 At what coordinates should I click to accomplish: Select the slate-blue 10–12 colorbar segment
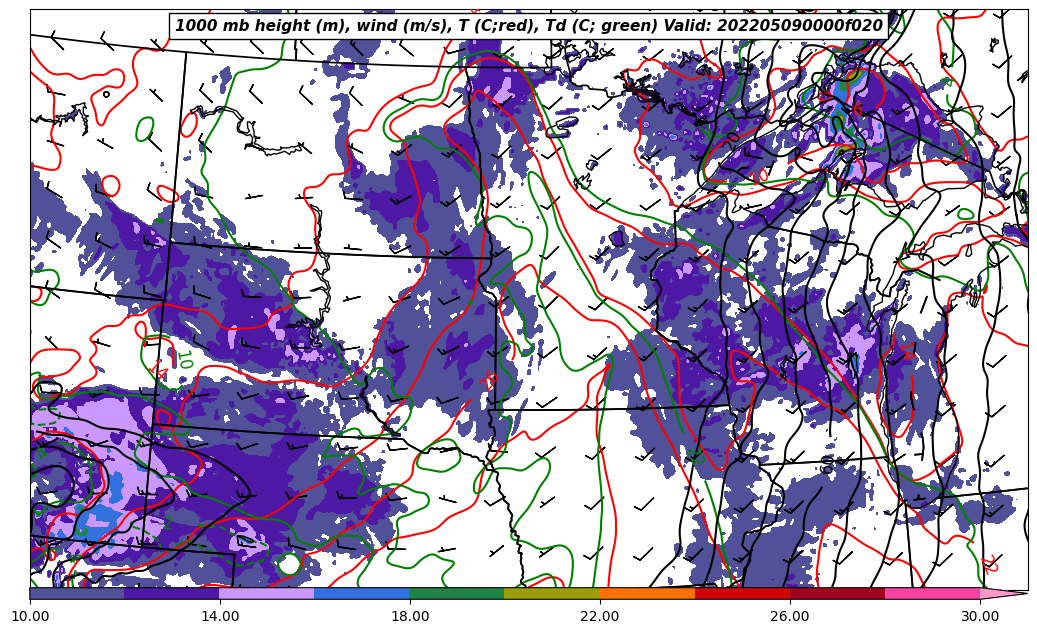coord(77,593)
